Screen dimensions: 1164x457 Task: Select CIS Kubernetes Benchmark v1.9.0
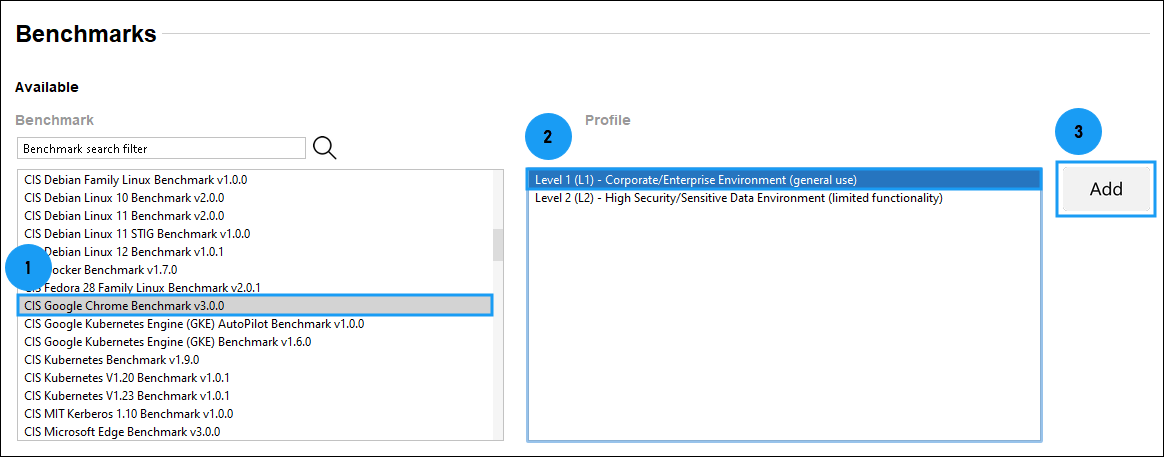coord(112,360)
